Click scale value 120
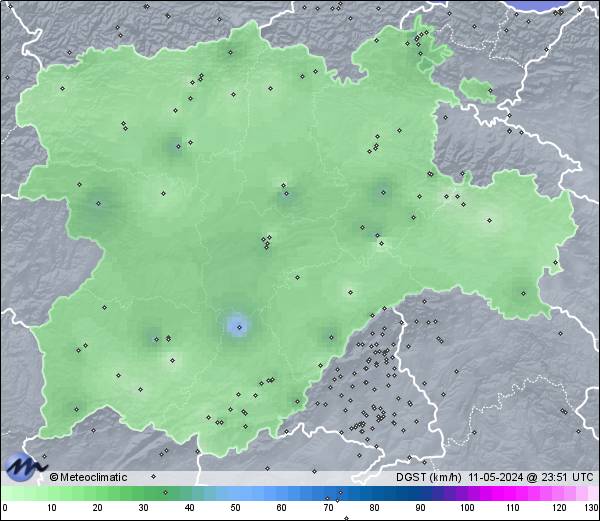Image resolution: width=600 pixels, height=521 pixels. click(x=559, y=508)
